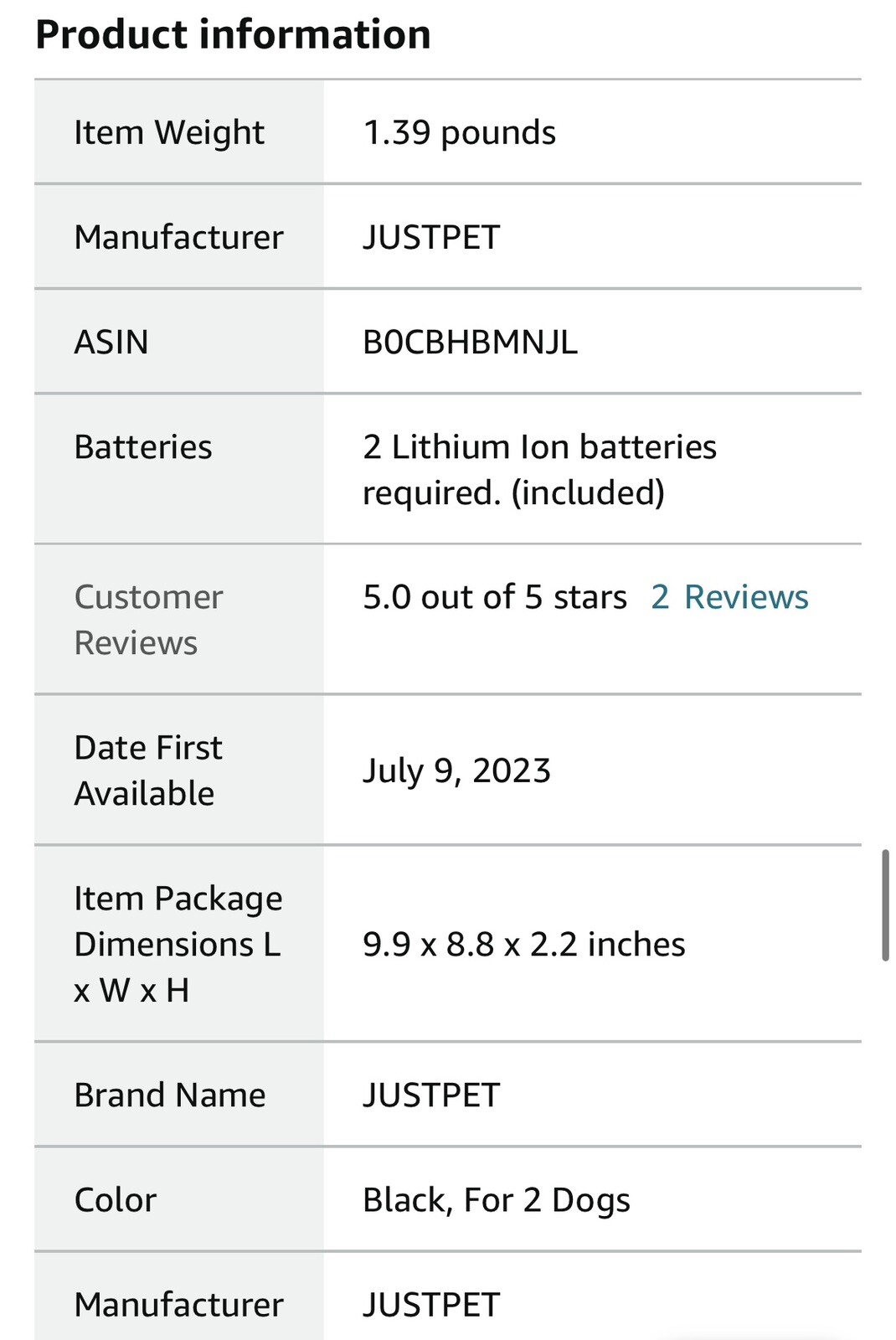Click the first Manufacturer JUSTPET value
This screenshot has width=896, height=1340.
pos(431,238)
